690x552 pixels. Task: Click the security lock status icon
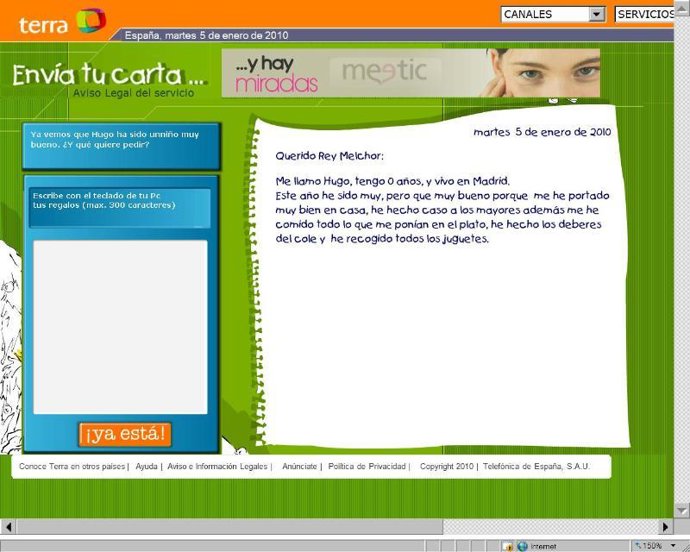tap(508, 546)
